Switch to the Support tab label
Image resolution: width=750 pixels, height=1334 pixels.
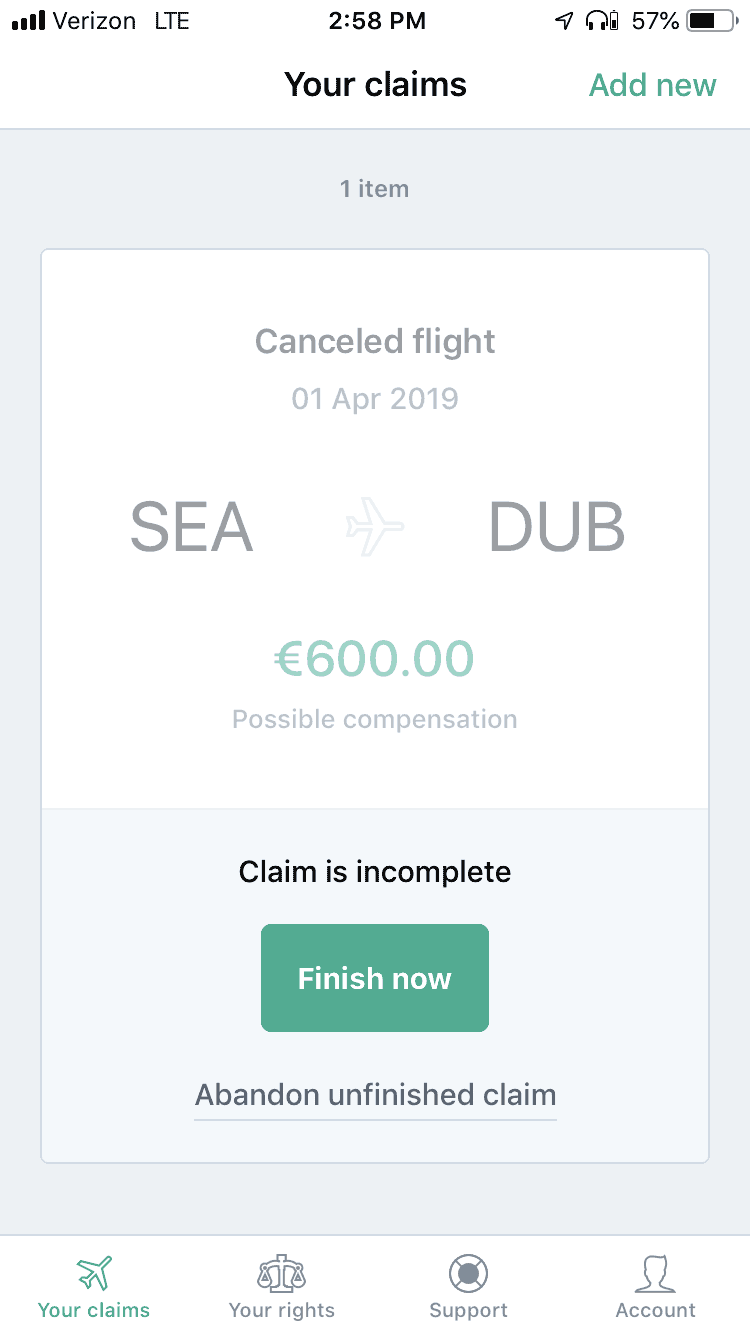point(468,1310)
